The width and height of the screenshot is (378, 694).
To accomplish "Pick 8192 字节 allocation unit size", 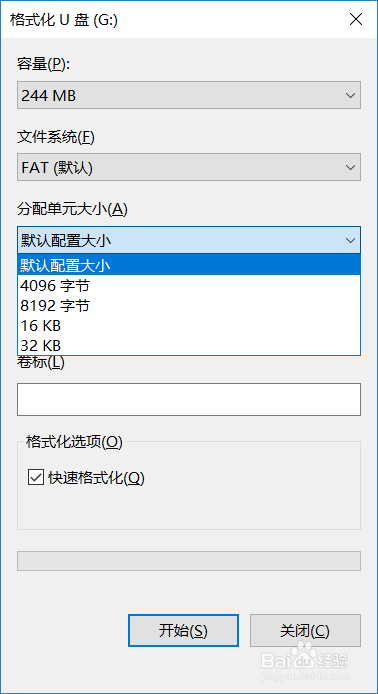I will (189, 306).
